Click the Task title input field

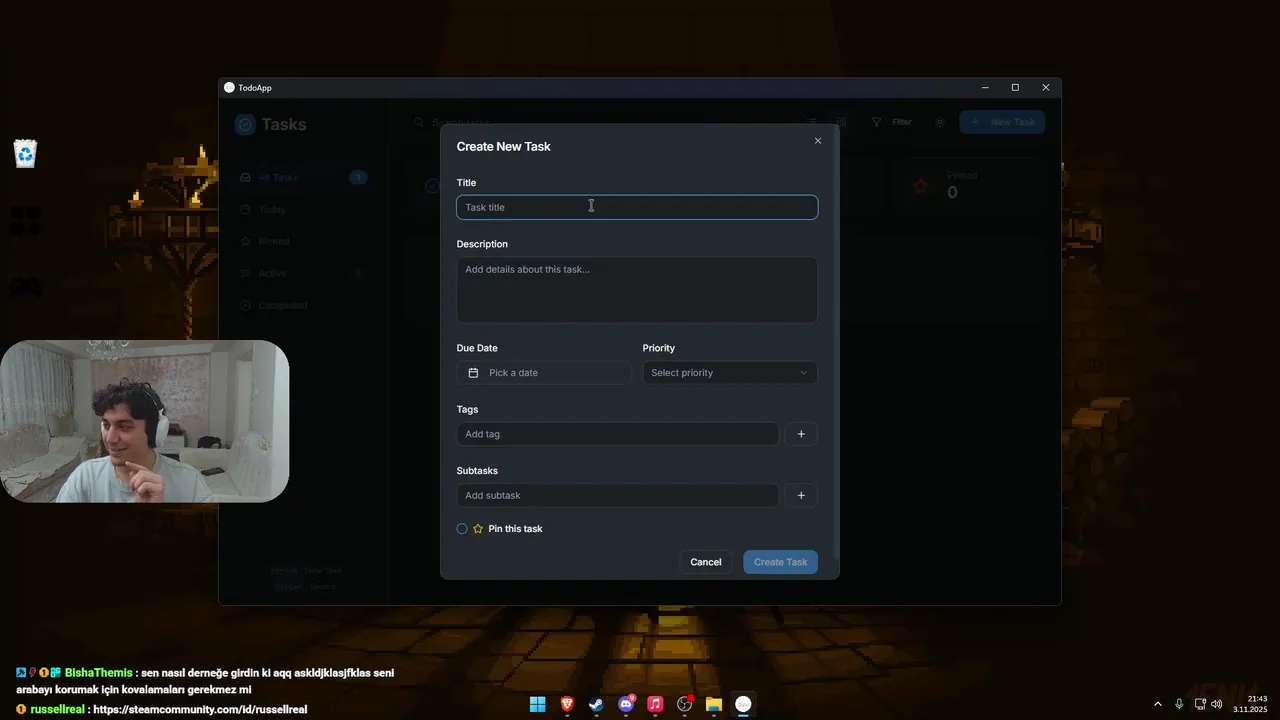(637, 207)
